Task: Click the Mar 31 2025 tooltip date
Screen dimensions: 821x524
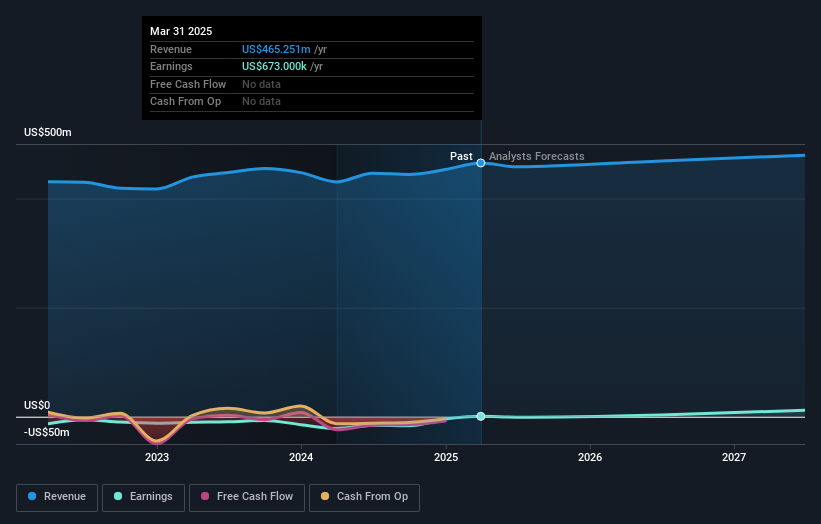Action: [181, 31]
